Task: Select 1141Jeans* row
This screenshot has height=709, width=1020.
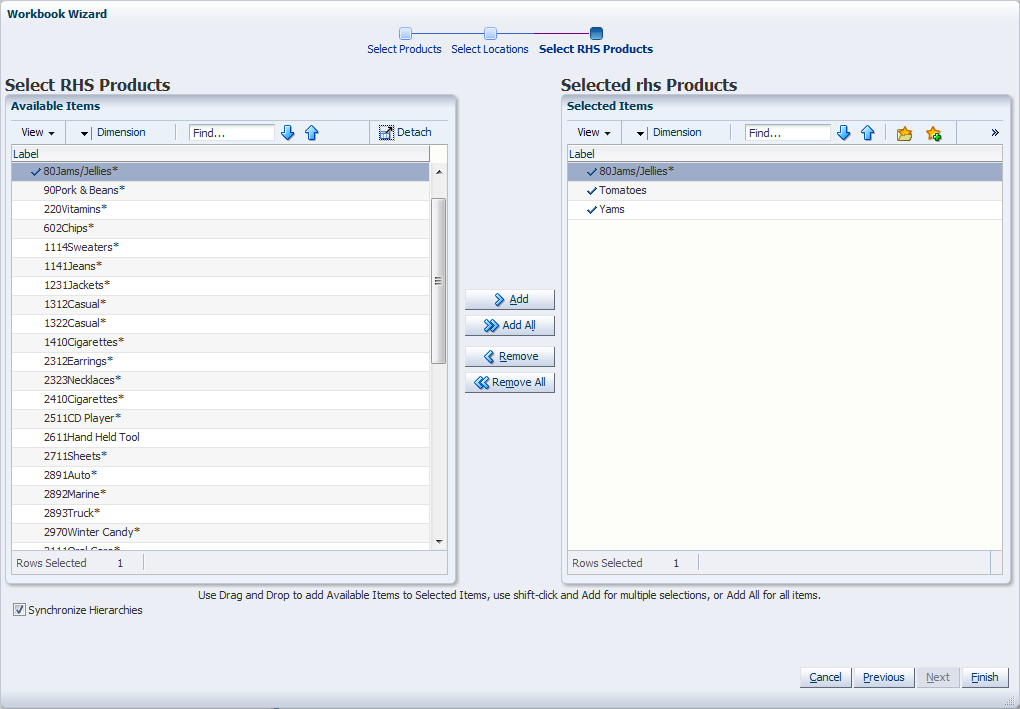Action: (x=221, y=266)
